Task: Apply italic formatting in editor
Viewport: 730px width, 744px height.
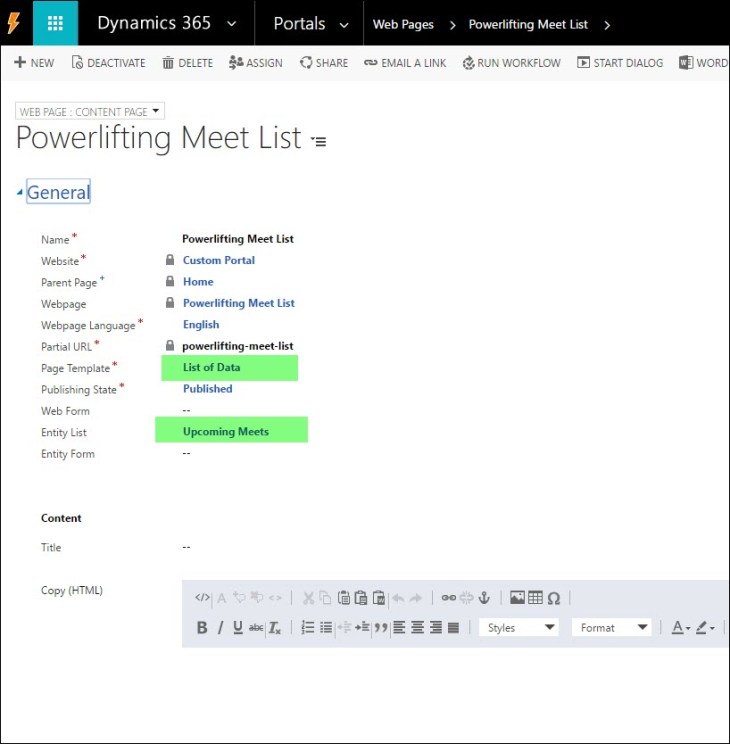Action: pos(220,627)
